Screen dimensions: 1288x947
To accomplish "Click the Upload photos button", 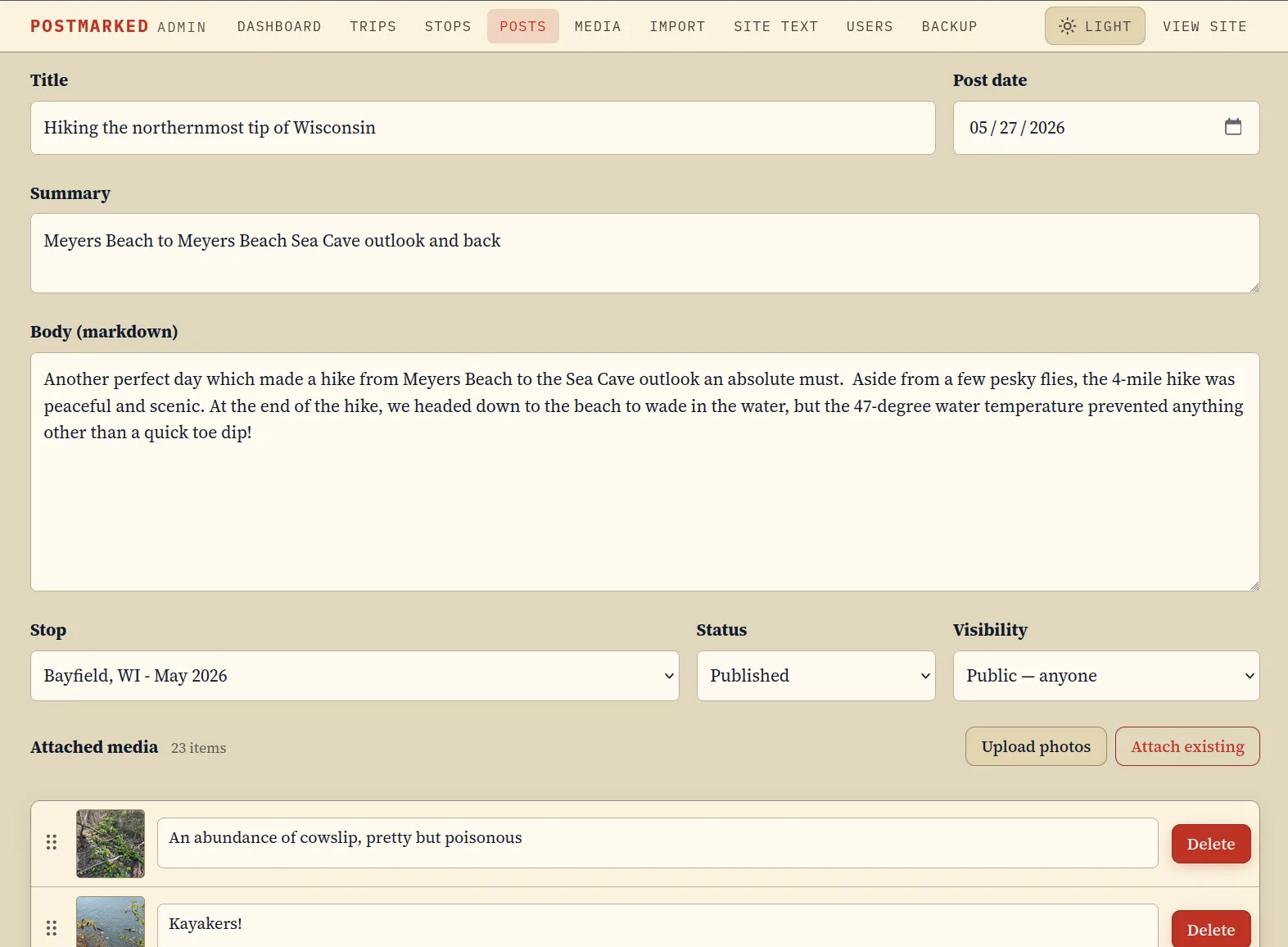I will [x=1036, y=746].
